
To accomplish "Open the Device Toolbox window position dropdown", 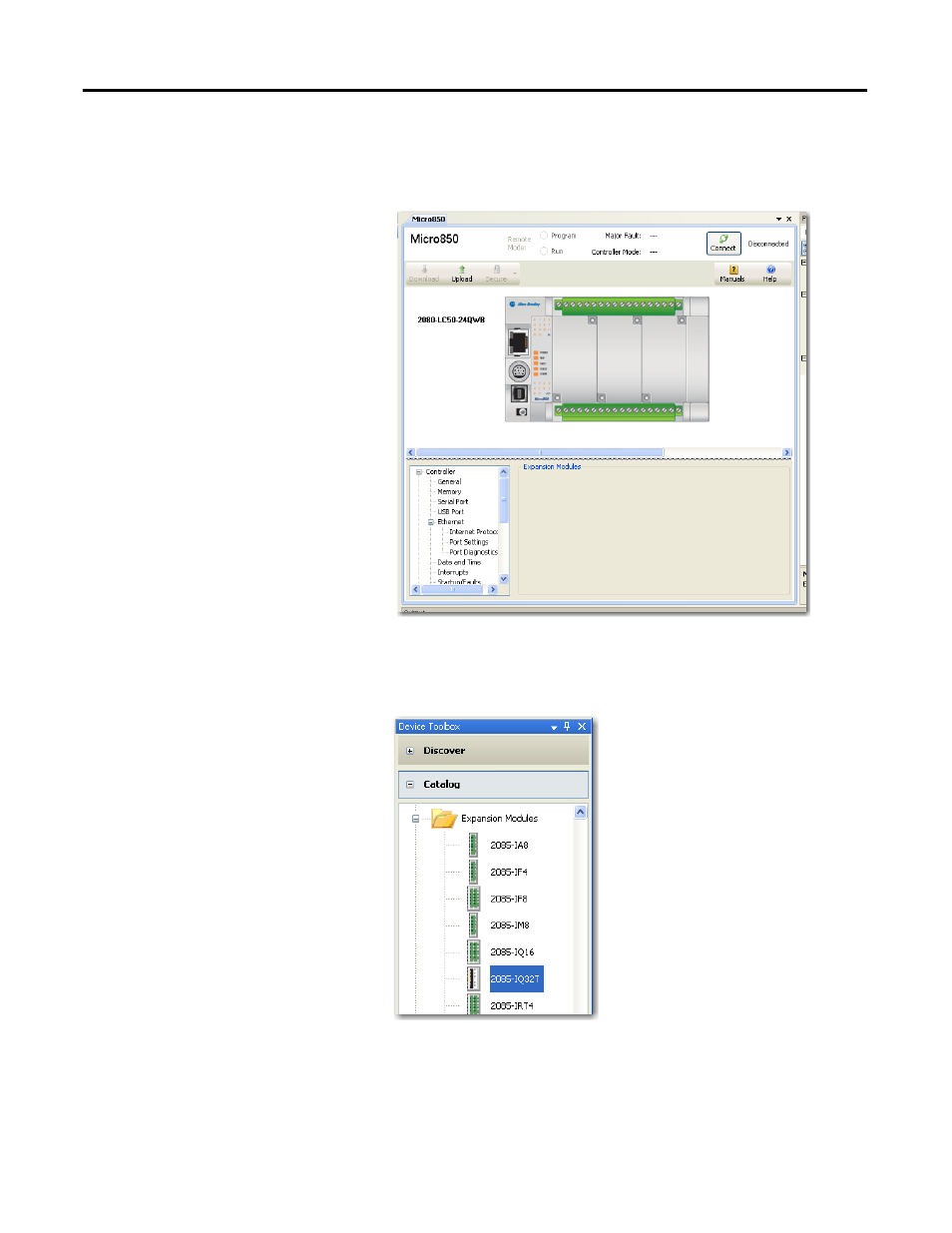I will (554, 728).
